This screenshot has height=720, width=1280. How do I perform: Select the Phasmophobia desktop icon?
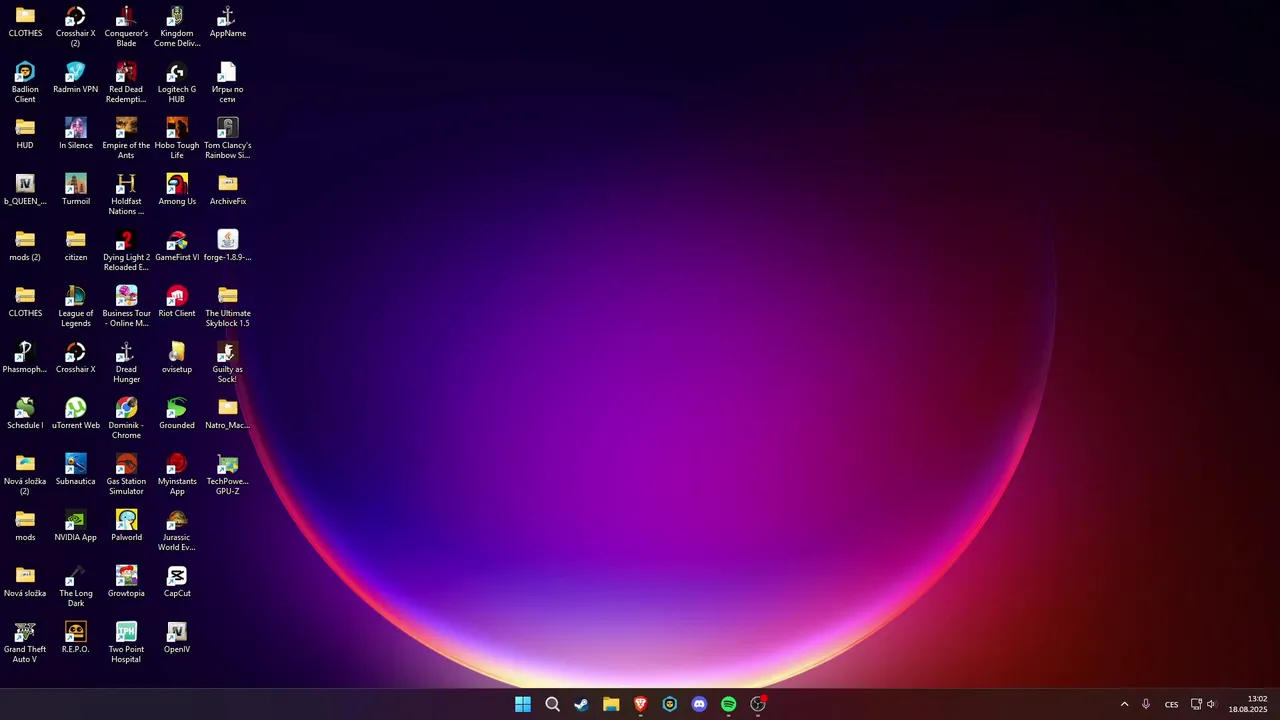point(25,358)
